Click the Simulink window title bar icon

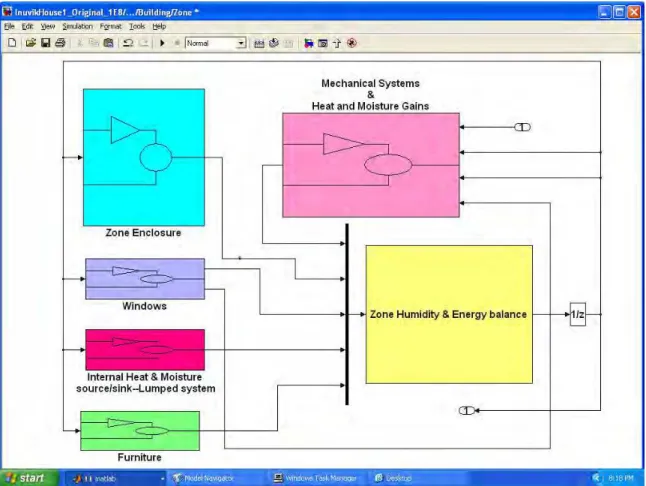(x=7, y=12)
